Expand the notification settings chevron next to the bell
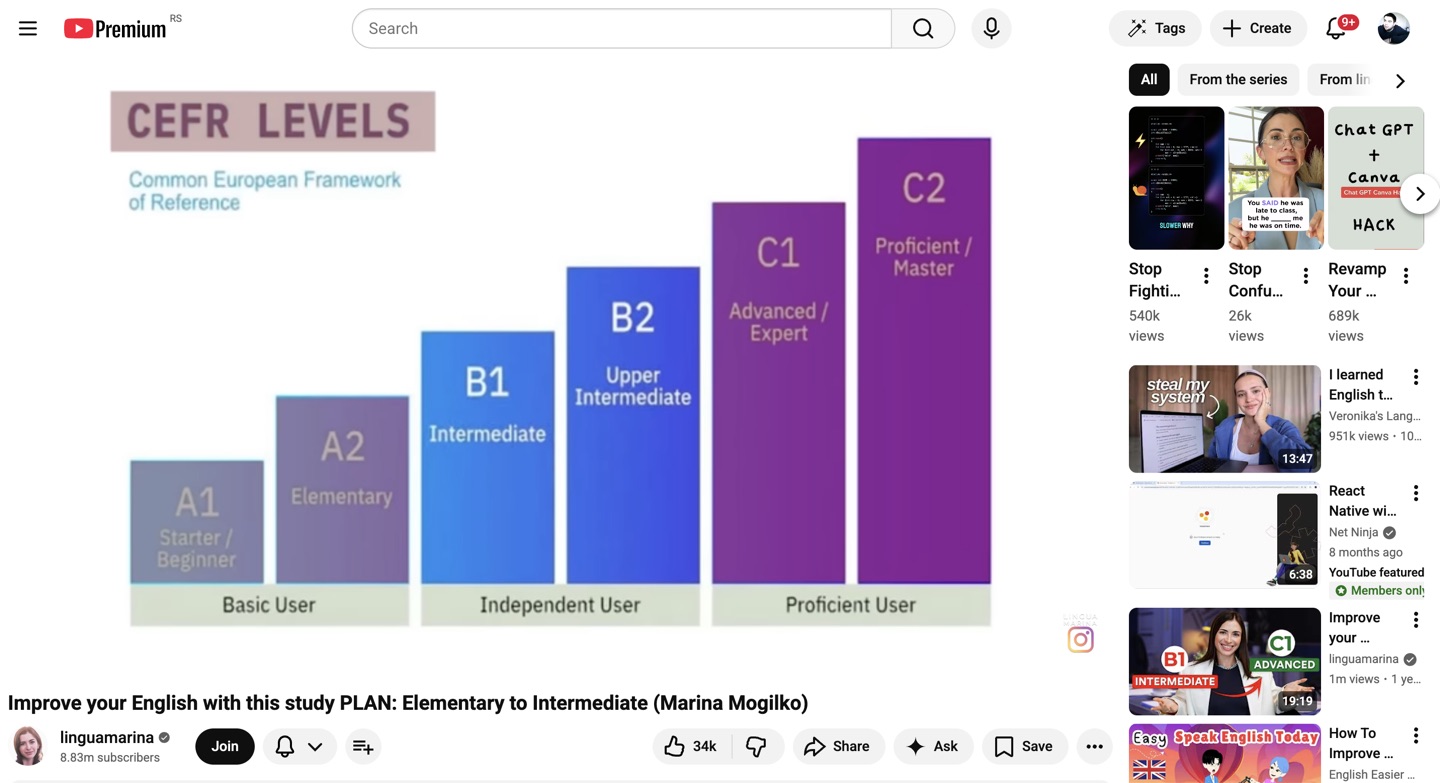This screenshot has width=1440, height=783. [x=315, y=746]
